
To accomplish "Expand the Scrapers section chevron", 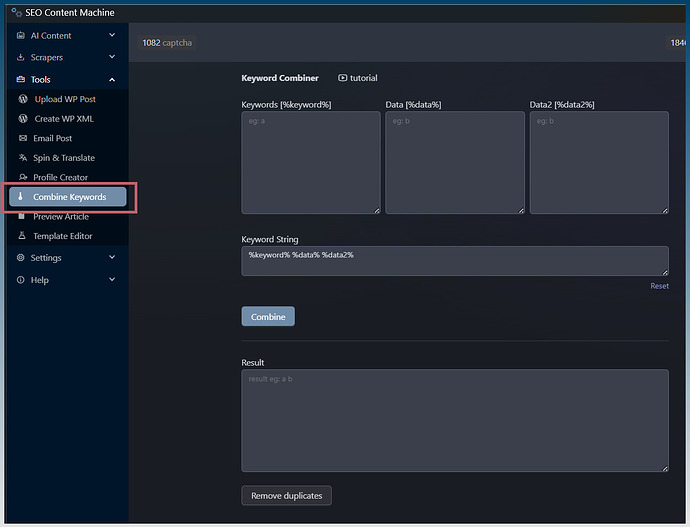I will click(x=112, y=58).
